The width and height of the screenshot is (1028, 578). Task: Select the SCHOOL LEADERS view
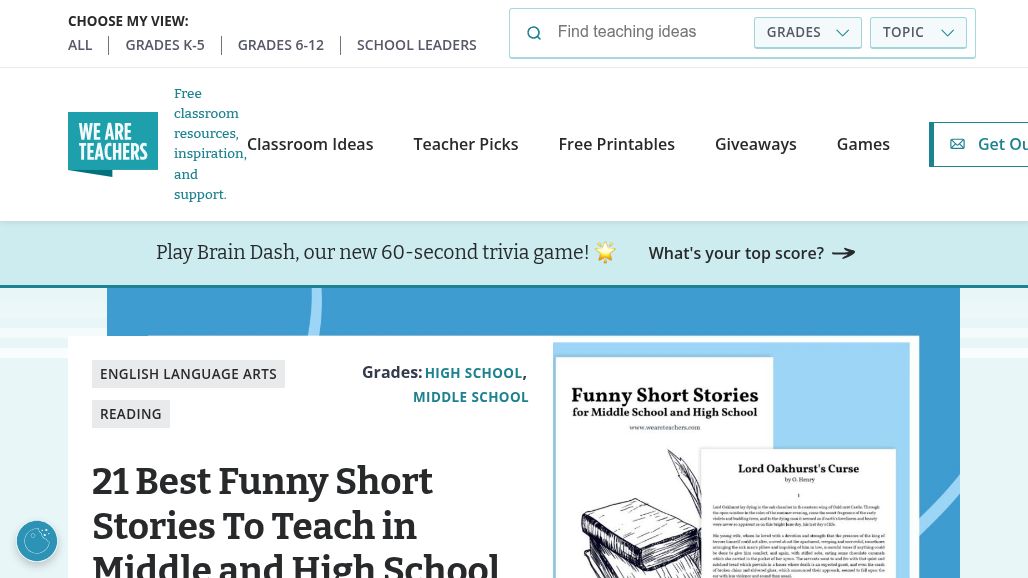pyautogui.click(x=416, y=45)
